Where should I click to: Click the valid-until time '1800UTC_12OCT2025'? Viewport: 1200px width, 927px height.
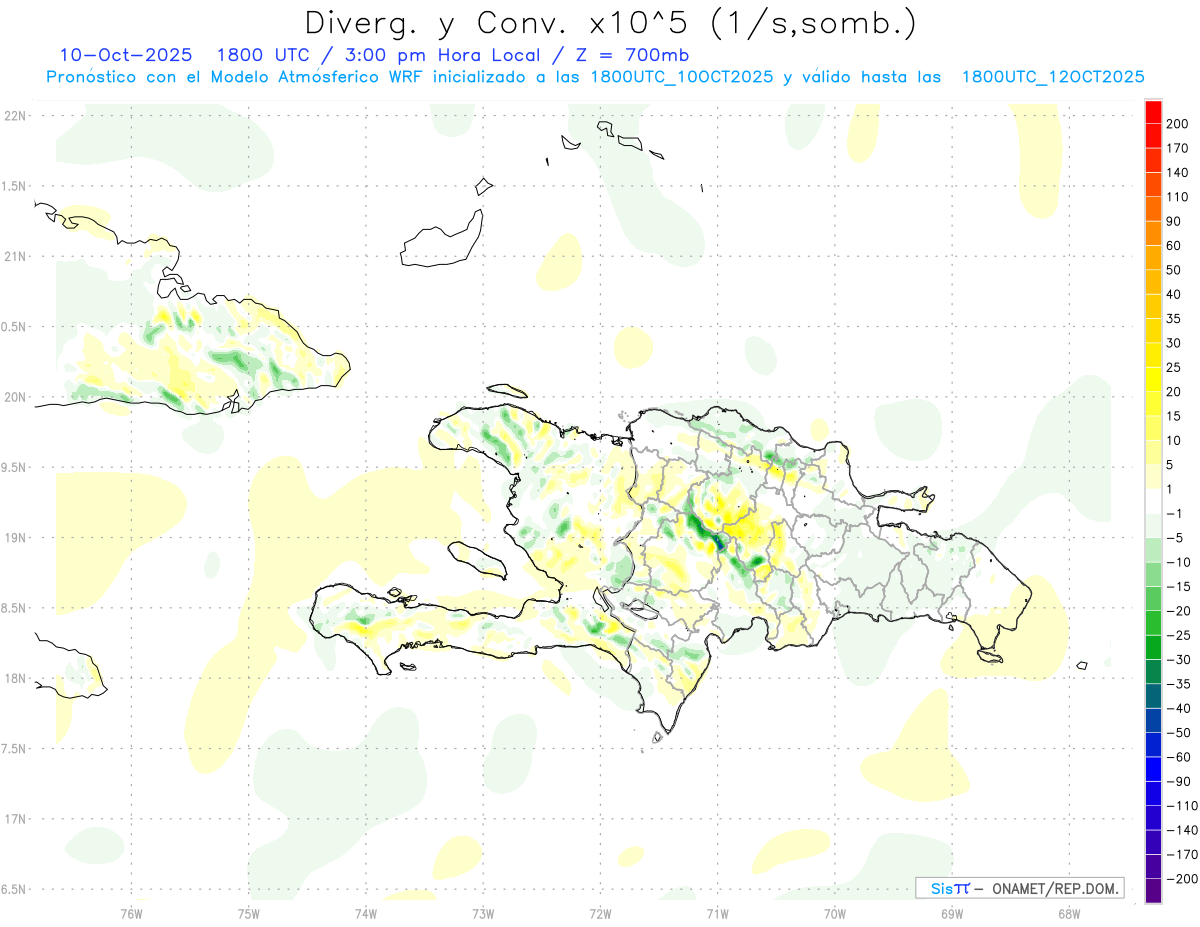1053,77
